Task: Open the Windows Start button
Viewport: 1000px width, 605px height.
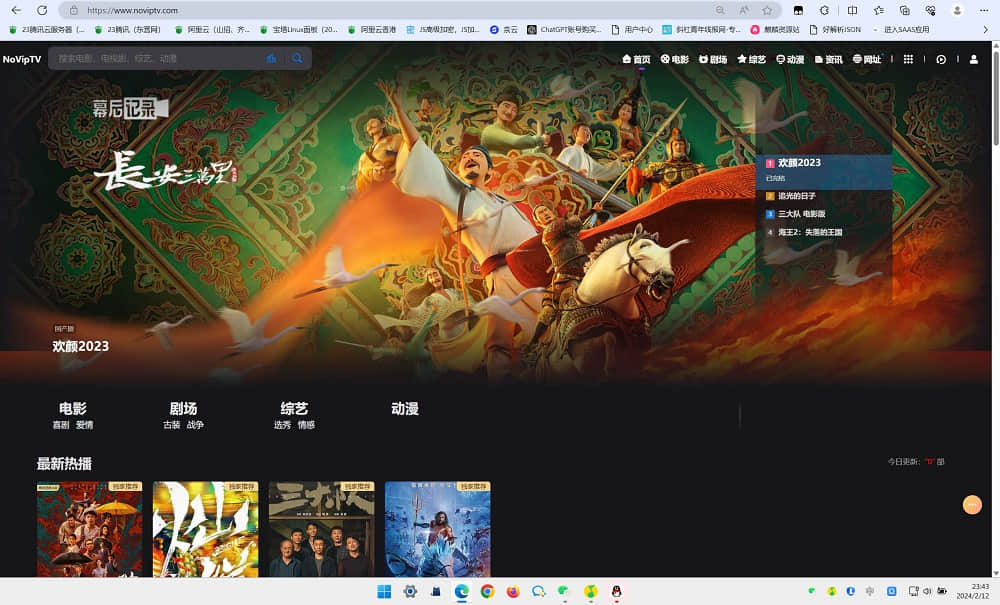Action: [x=384, y=592]
